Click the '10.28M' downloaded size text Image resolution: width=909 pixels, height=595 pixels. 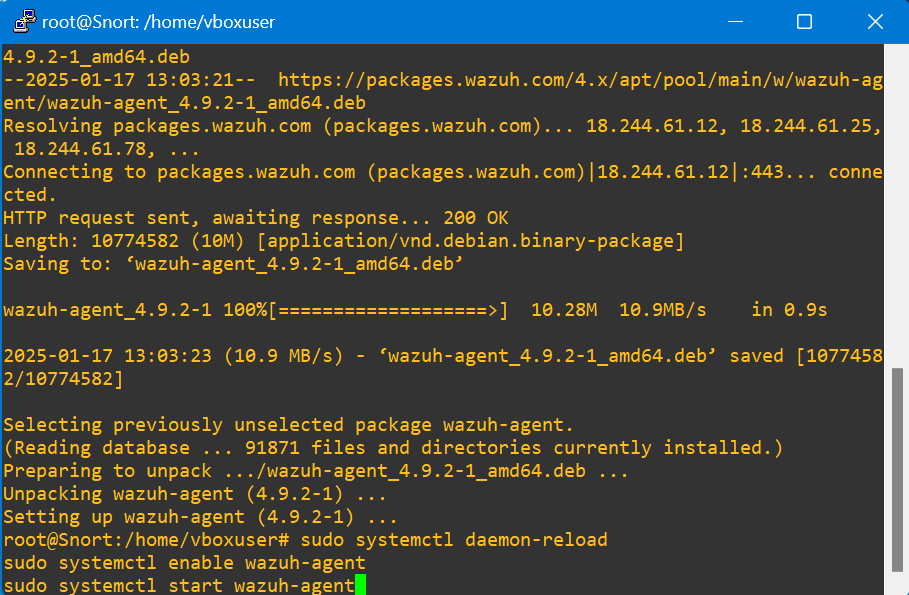tap(564, 310)
